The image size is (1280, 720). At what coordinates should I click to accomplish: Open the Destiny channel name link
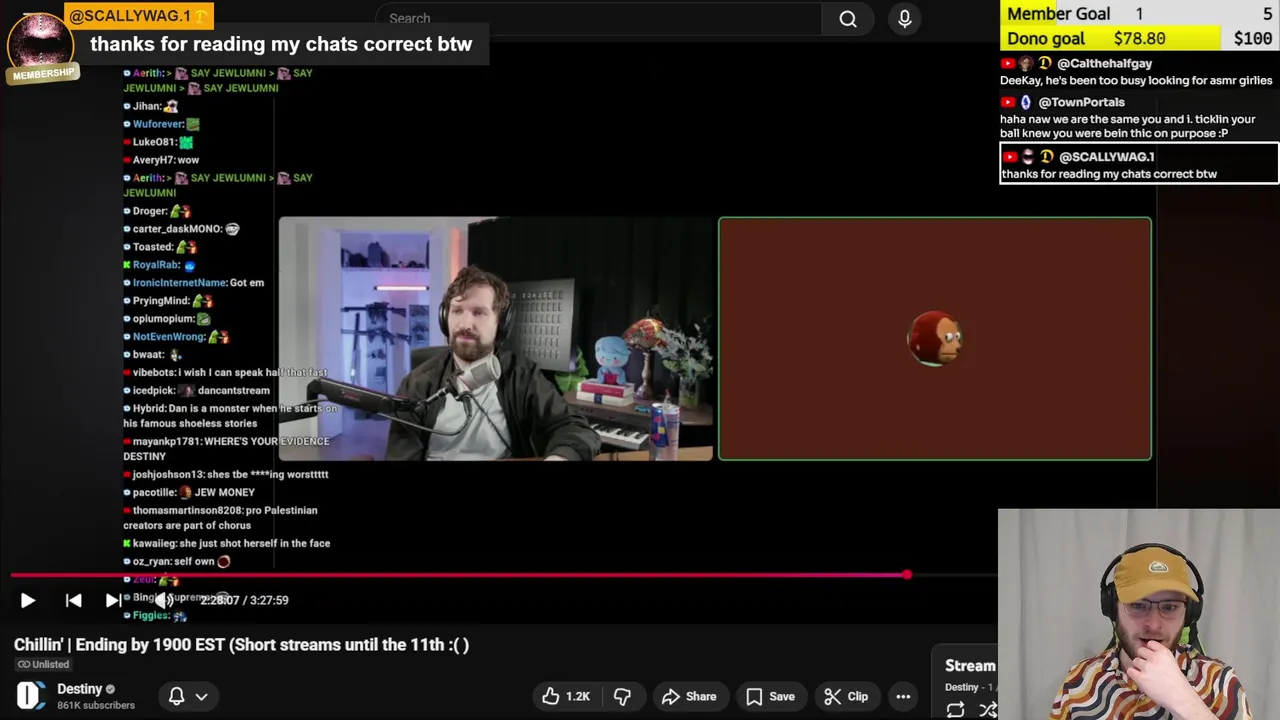pyautogui.click(x=80, y=689)
